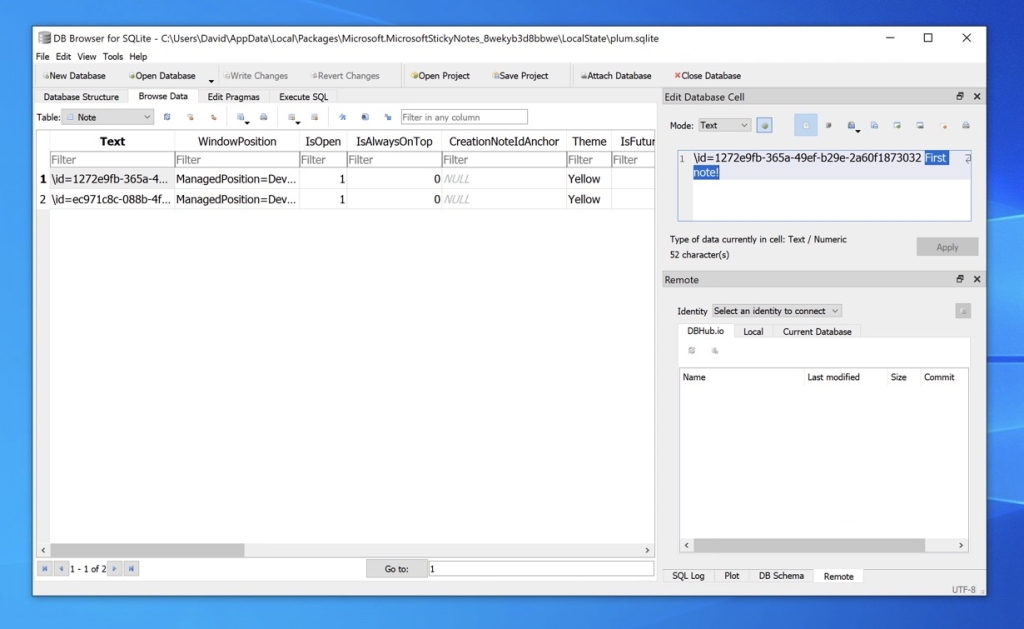Image resolution: width=1024 pixels, height=629 pixels.
Task: Toggle the auto-switch mode button next to Mode
Action: (764, 125)
